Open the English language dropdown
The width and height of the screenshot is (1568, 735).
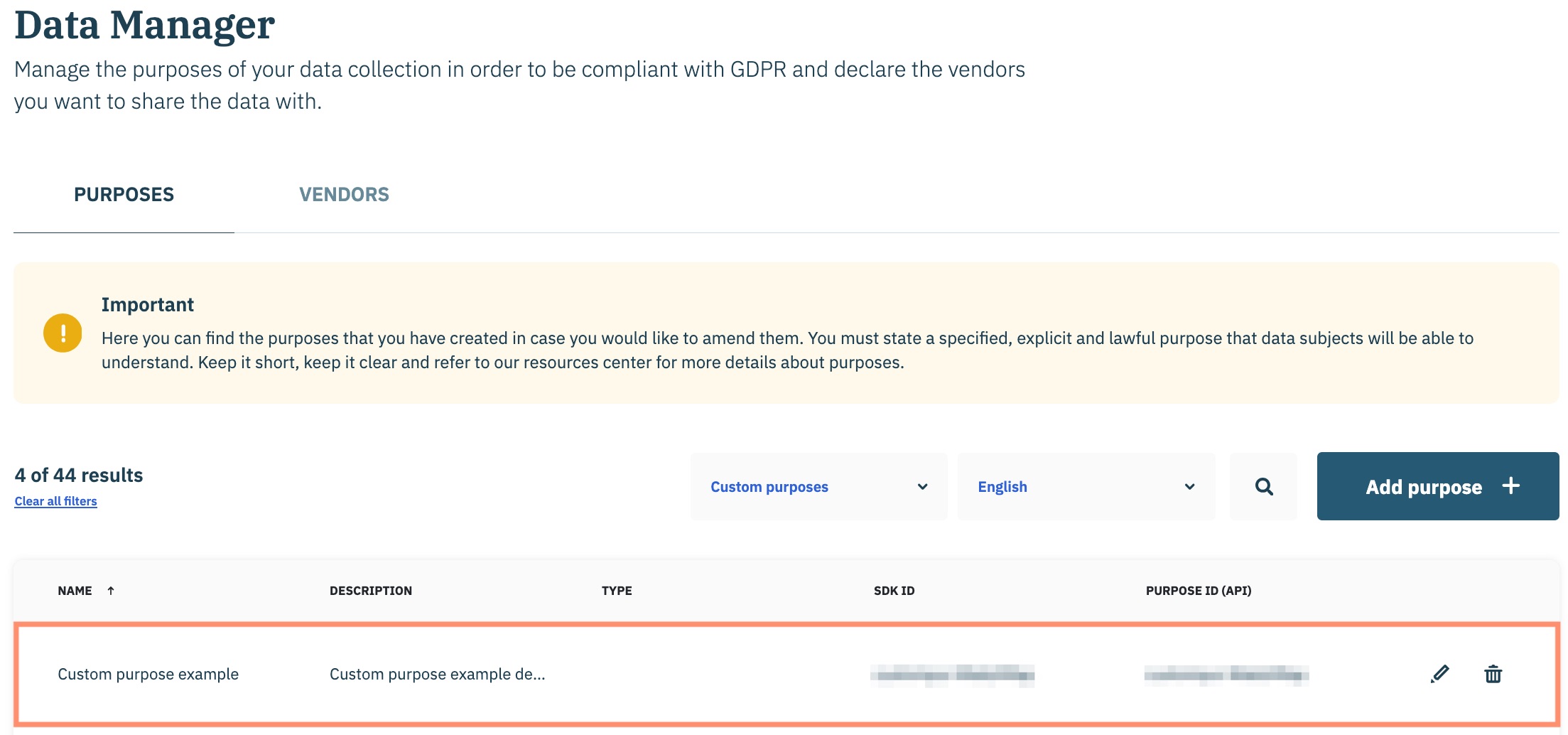[x=1086, y=487]
